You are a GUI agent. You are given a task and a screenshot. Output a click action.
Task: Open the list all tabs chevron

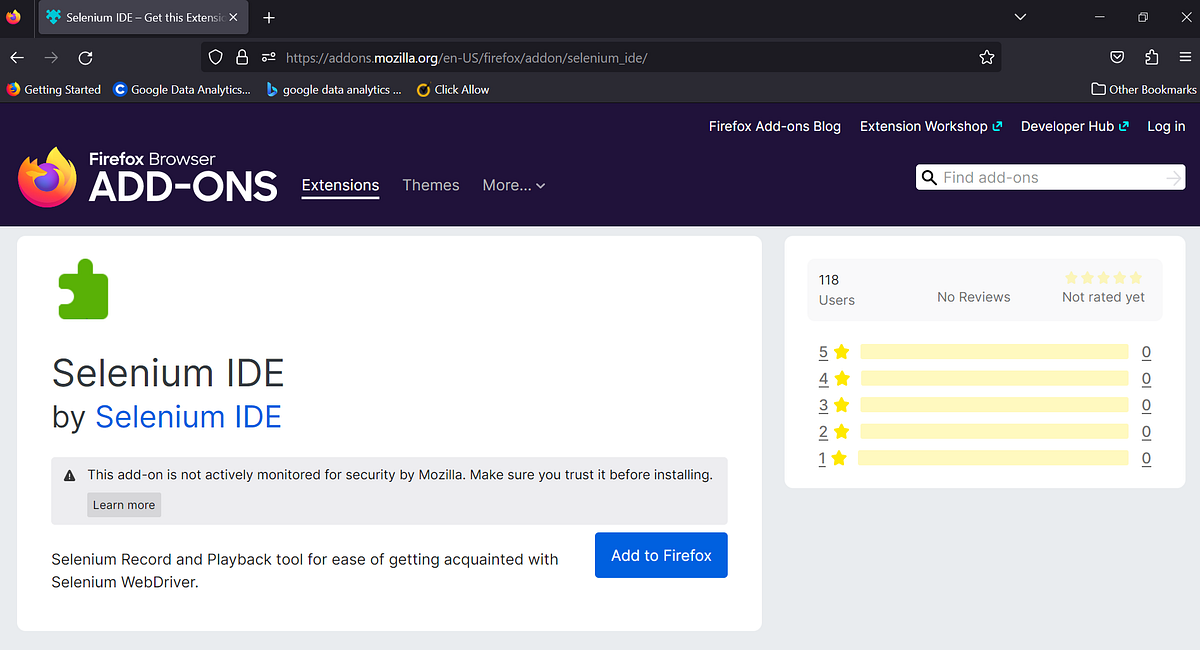[x=1020, y=17]
